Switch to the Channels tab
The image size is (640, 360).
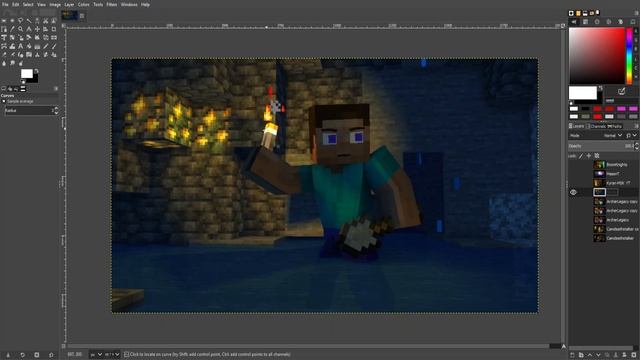598,126
